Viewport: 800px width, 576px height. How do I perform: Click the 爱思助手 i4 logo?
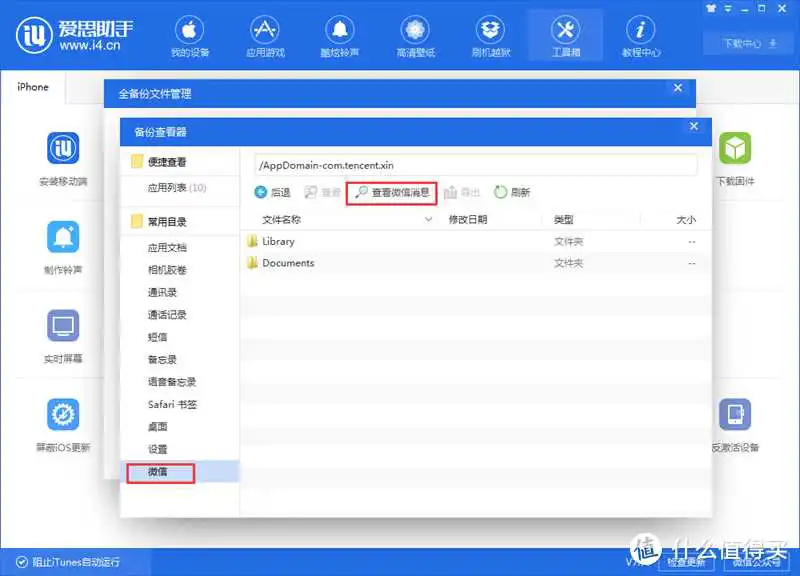[x=74, y=35]
